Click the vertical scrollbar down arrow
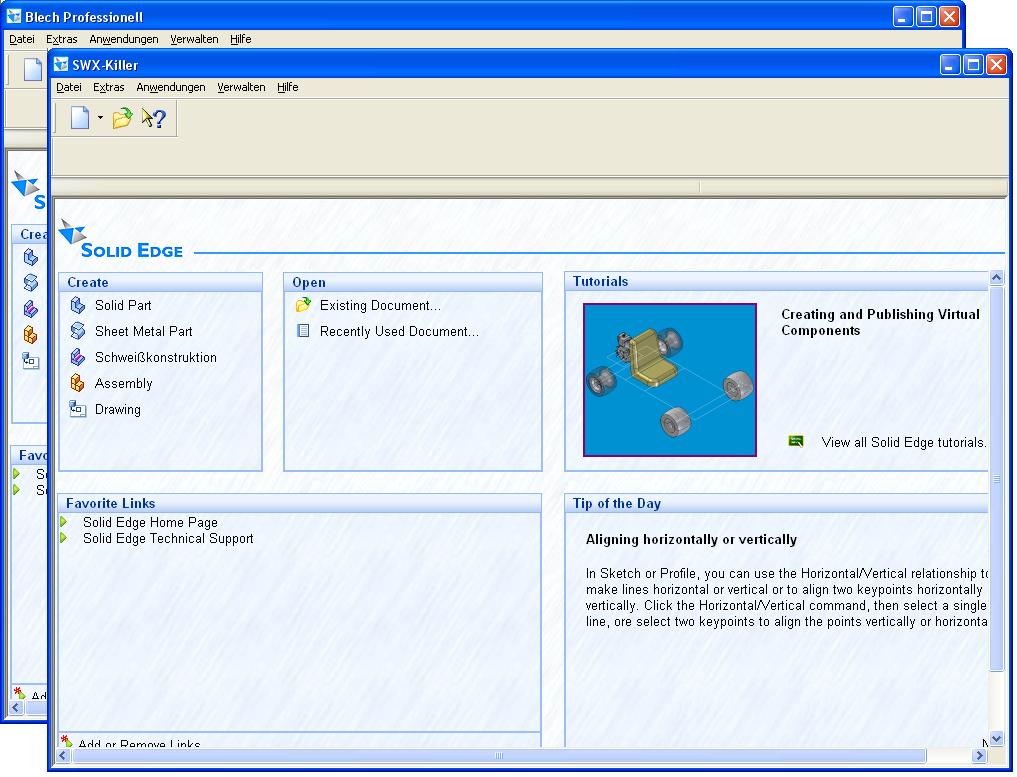The width and height of the screenshot is (1017, 777). coord(997,738)
